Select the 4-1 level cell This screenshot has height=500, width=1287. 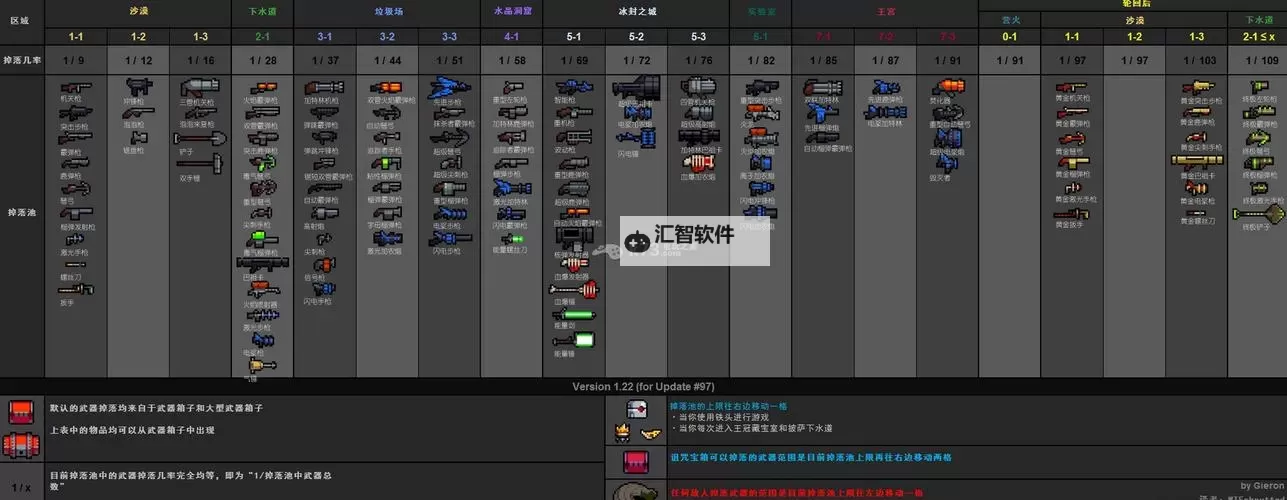click(x=512, y=37)
